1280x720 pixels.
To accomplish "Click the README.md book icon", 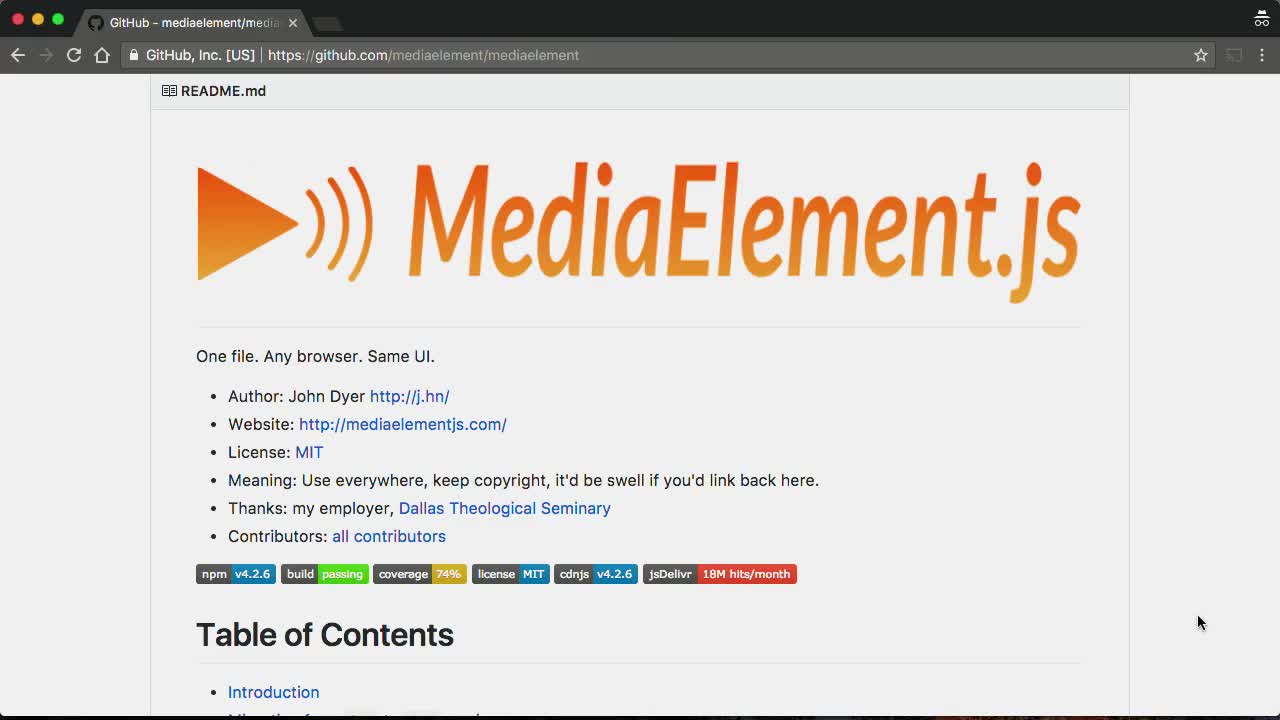I will click(x=169, y=91).
